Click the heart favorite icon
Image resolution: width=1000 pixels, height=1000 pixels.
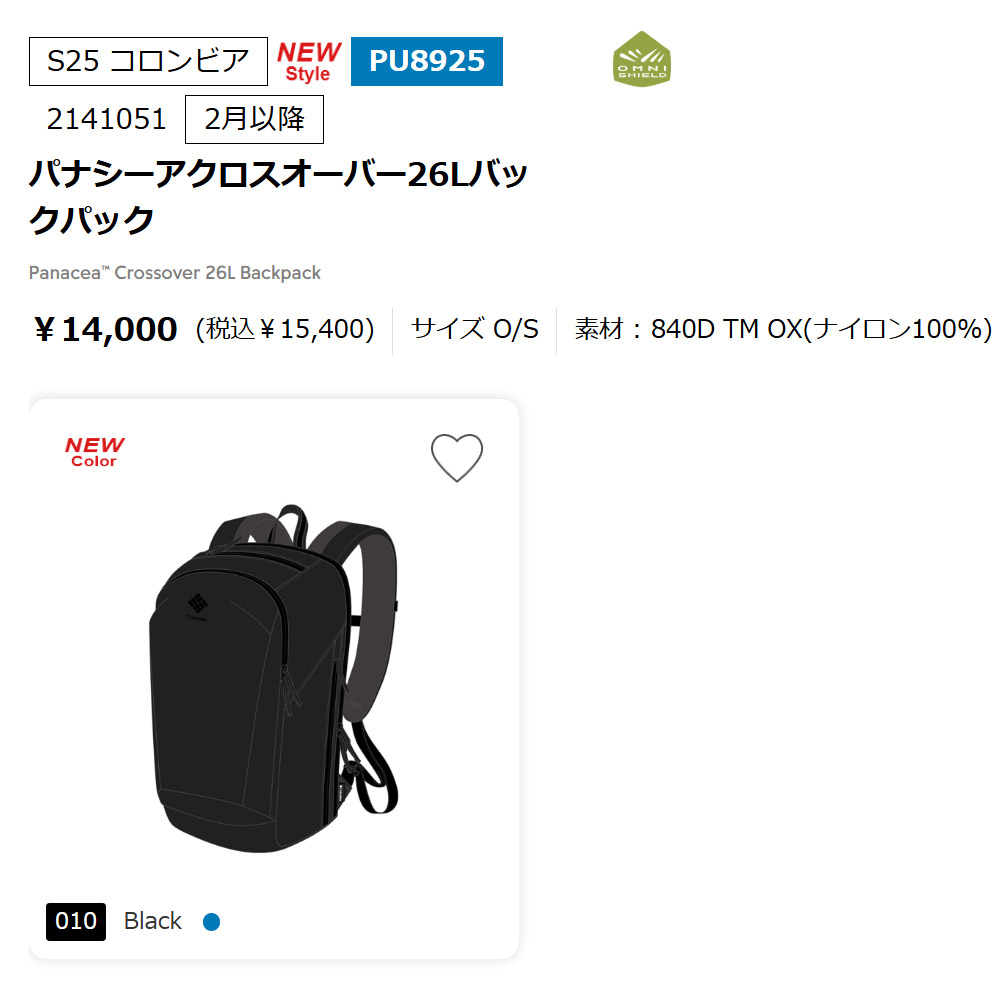(x=457, y=457)
